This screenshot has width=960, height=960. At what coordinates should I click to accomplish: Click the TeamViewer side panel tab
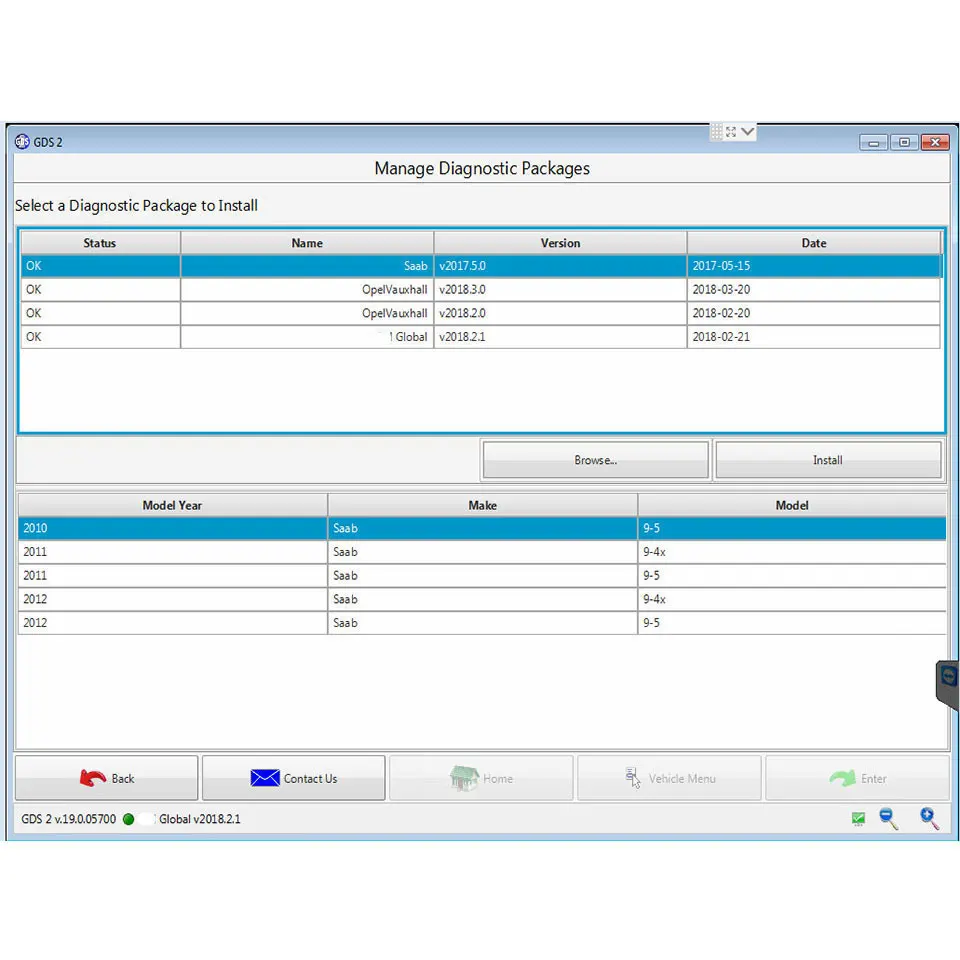[948, 684]
